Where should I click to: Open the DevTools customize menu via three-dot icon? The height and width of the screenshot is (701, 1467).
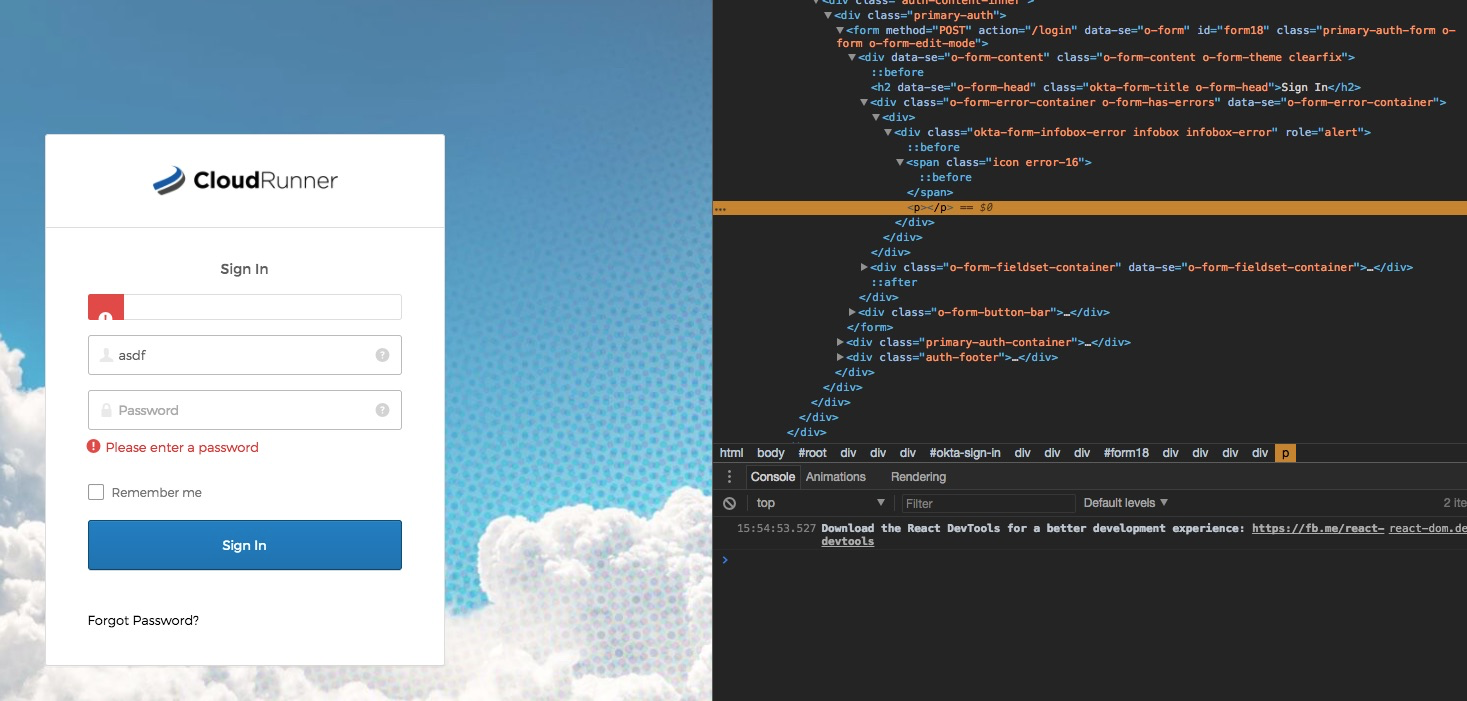click(729, 477)
